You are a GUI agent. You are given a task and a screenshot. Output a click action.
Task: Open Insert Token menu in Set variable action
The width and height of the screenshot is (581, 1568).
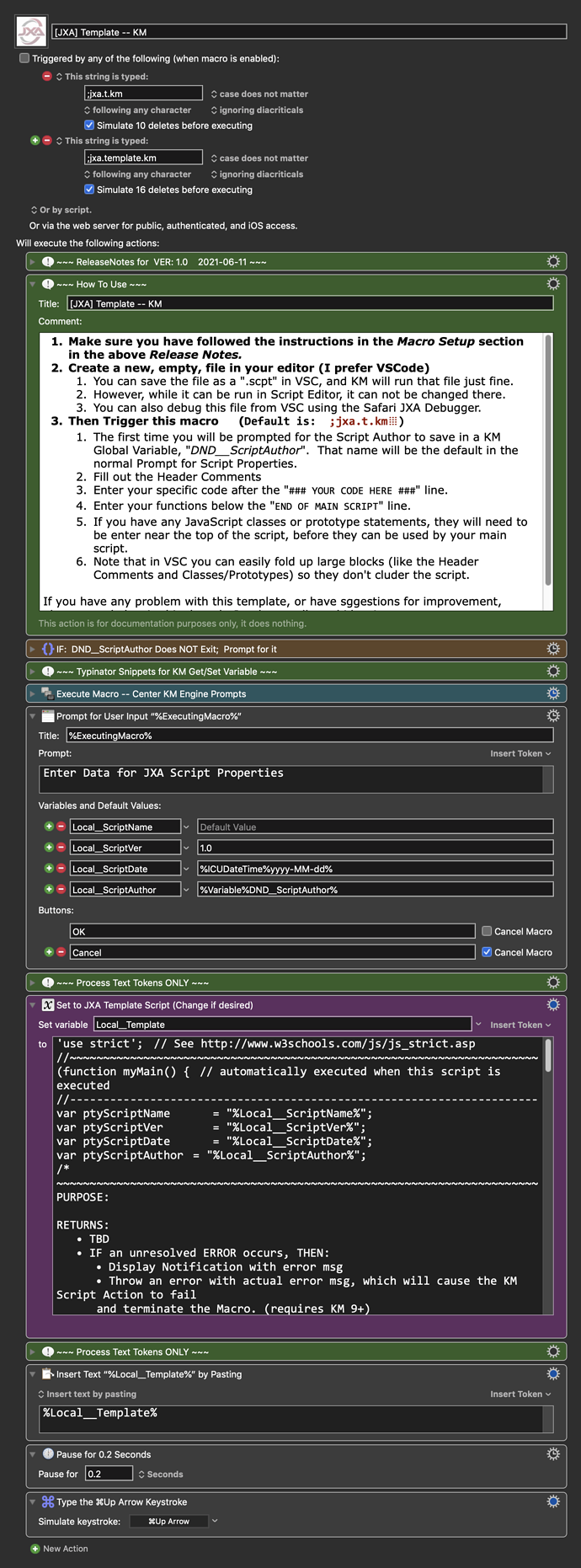click(520, 1025)
